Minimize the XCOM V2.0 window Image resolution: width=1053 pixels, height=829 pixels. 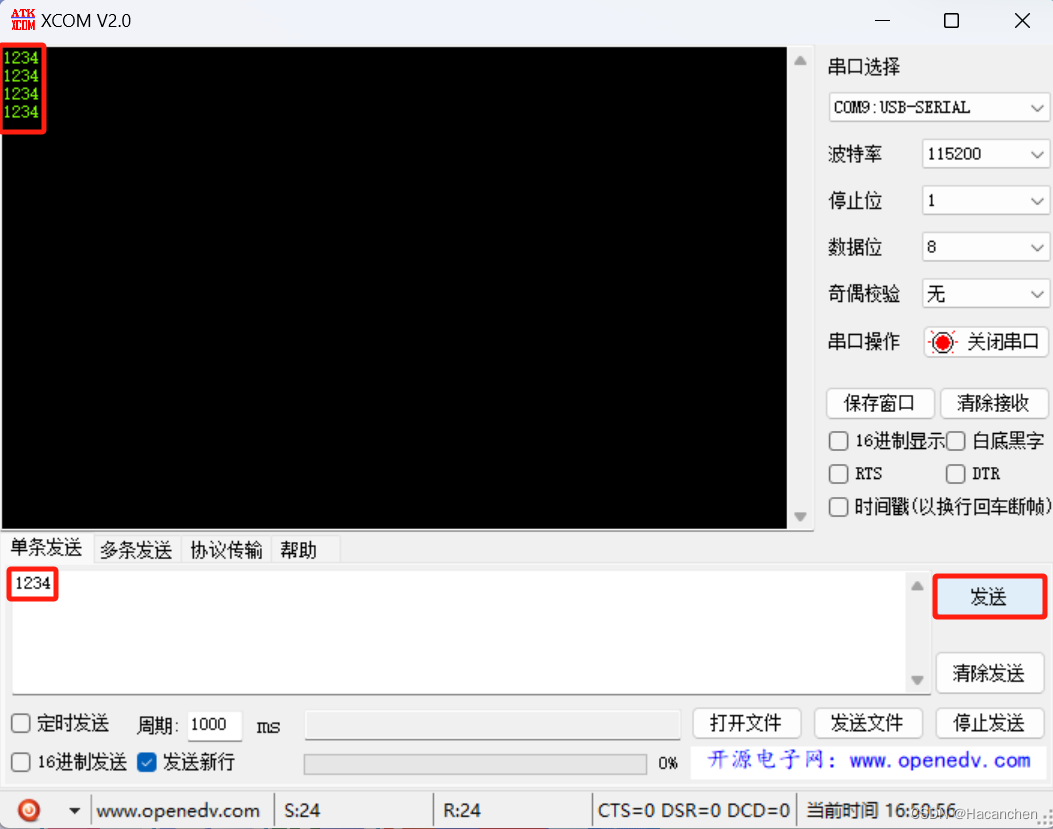882,21
